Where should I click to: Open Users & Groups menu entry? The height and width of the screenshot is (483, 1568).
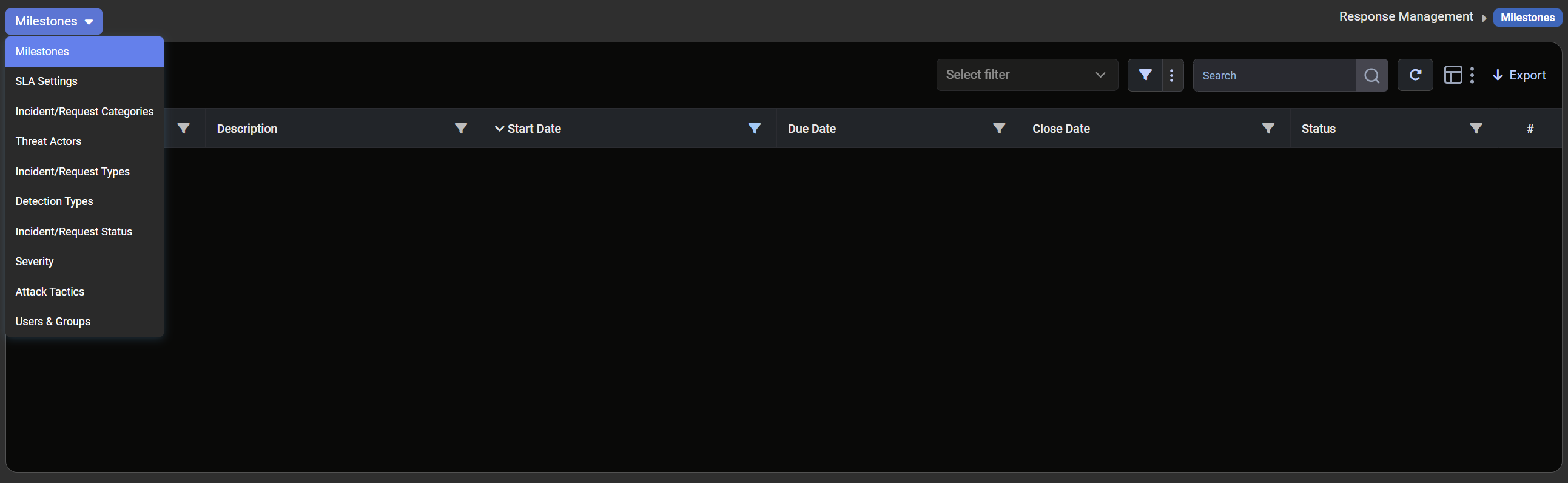[x=53, y=322]
